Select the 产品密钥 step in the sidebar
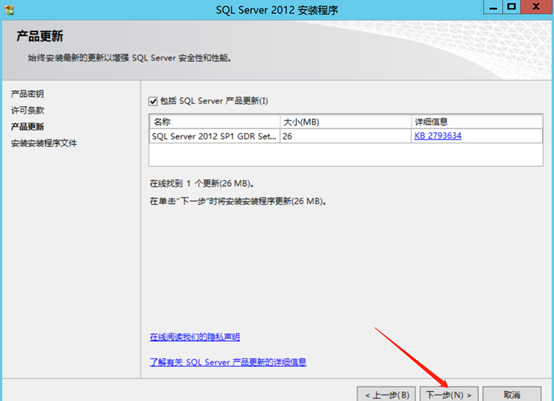The height and width of the screenshot is (401, 554). pos(28,94)
